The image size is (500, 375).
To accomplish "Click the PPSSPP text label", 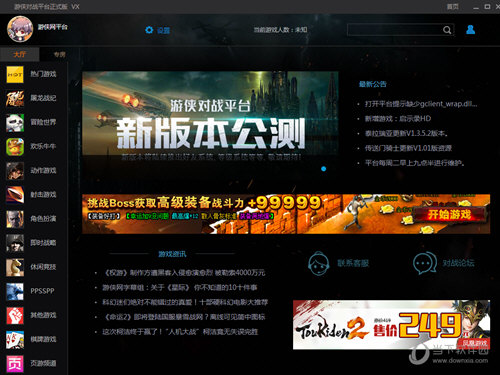I will point(42,291).
